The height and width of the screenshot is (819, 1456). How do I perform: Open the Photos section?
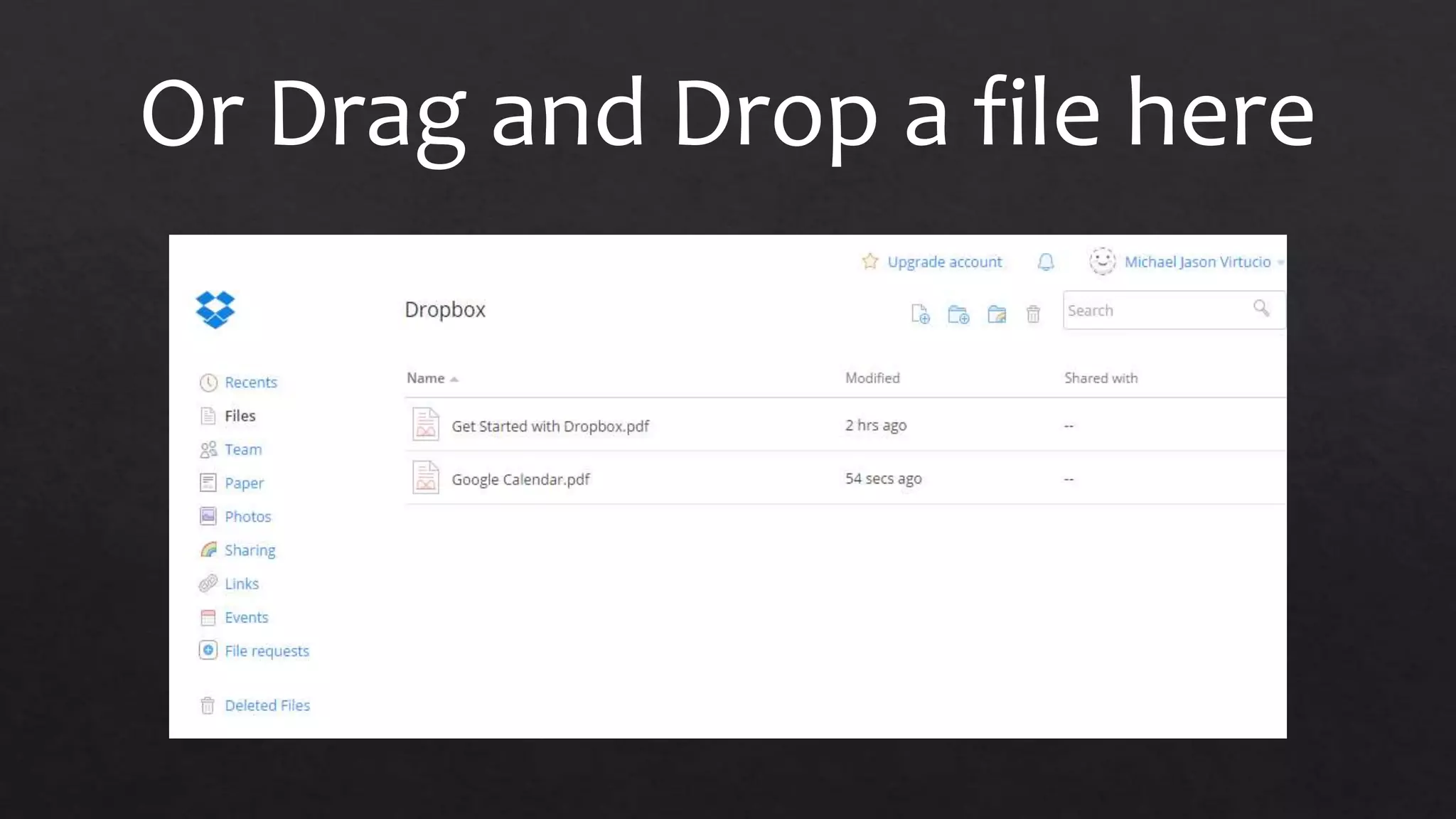[x=248, y=517]
